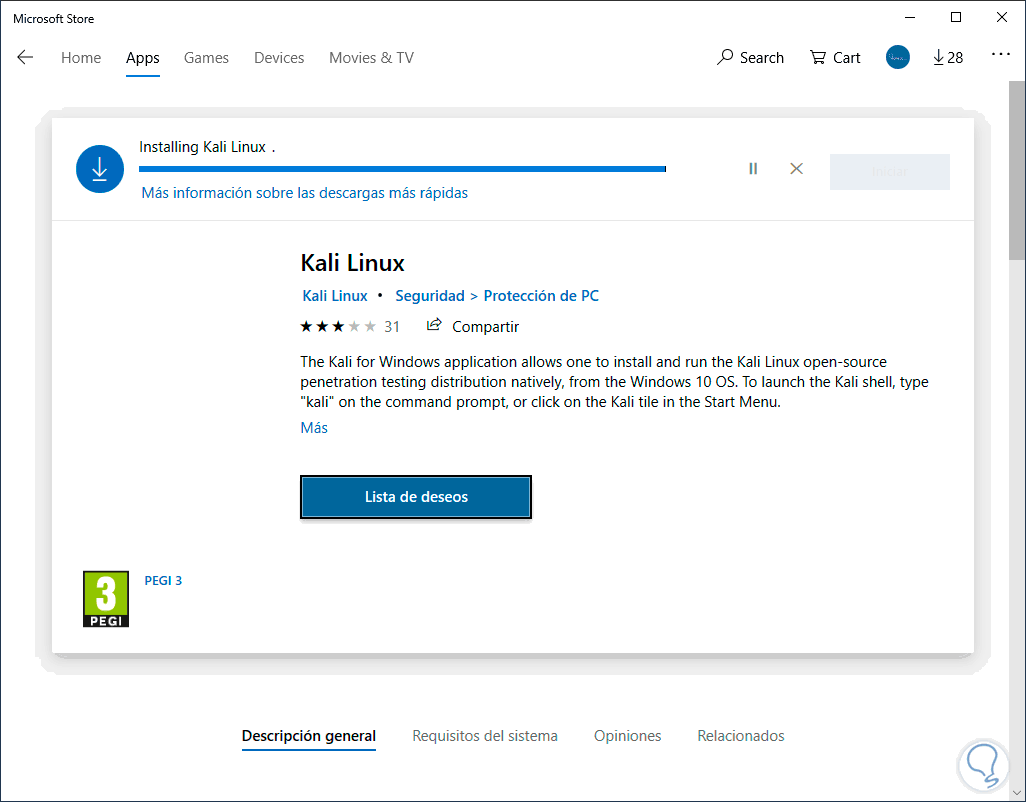Open Más información sobre las descargas link
Screen dimensions: 1026x802
304,192
